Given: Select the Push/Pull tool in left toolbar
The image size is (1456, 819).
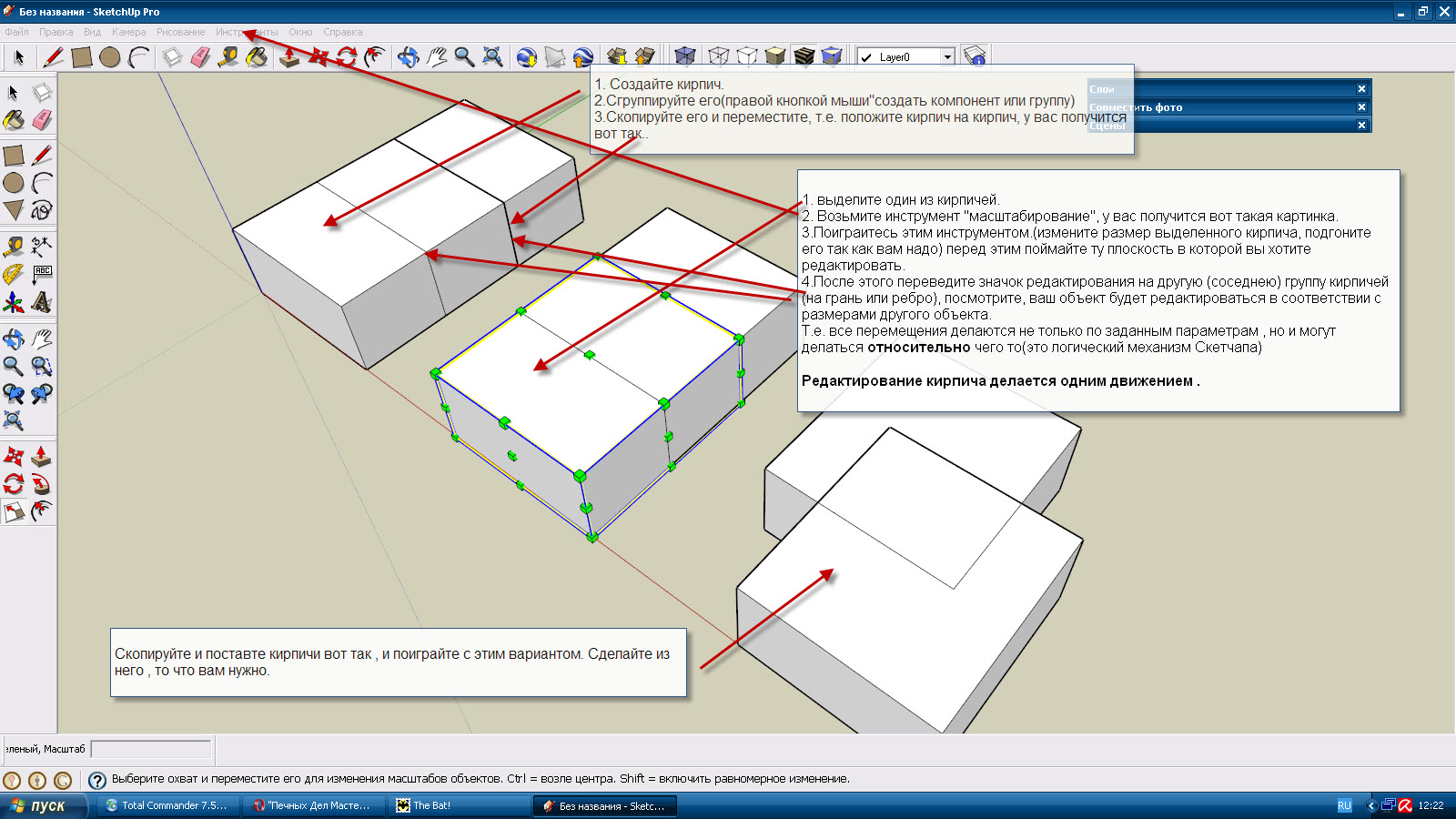Looking at the screenshot, I should tap(41, 457).
